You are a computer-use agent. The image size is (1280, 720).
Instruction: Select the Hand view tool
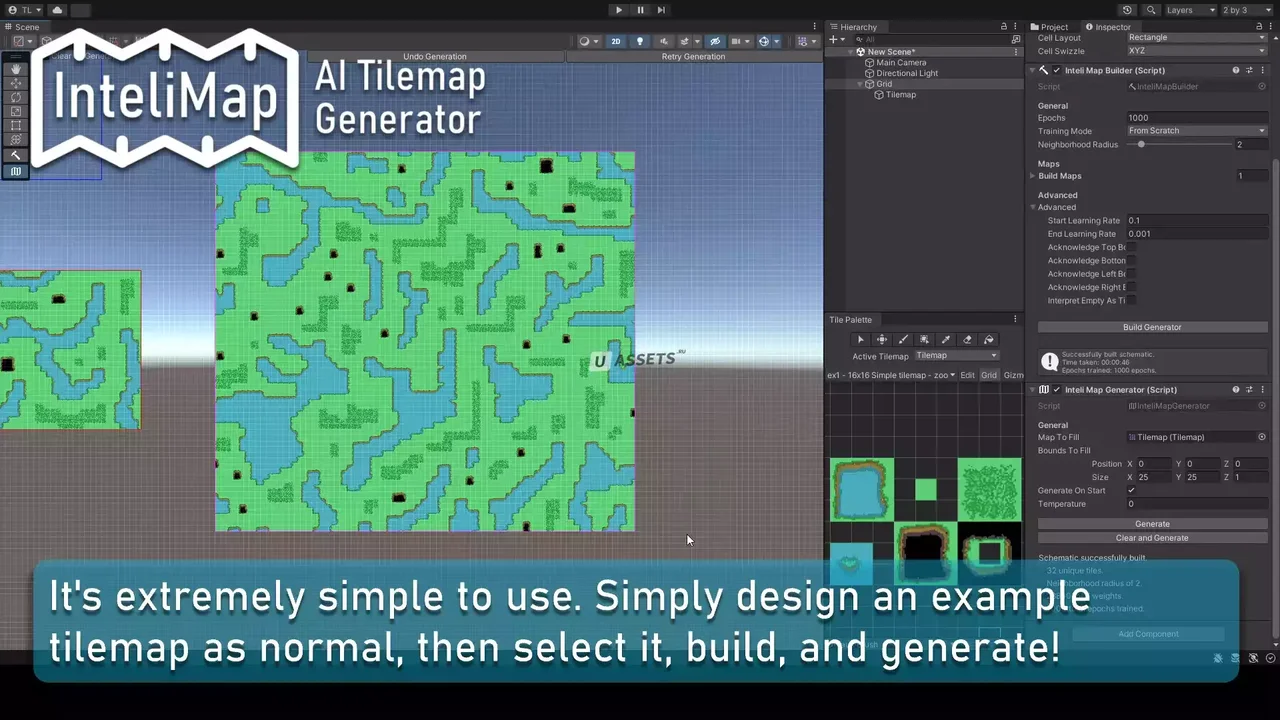15,69
